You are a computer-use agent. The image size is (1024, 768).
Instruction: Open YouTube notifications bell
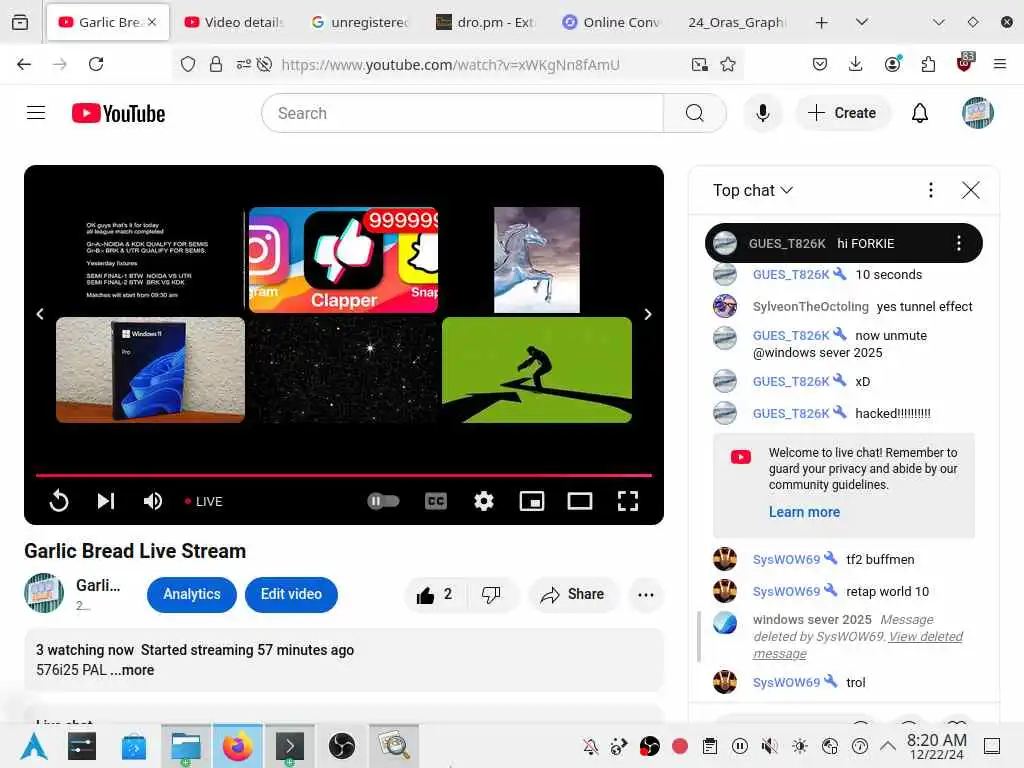point(920,113)
